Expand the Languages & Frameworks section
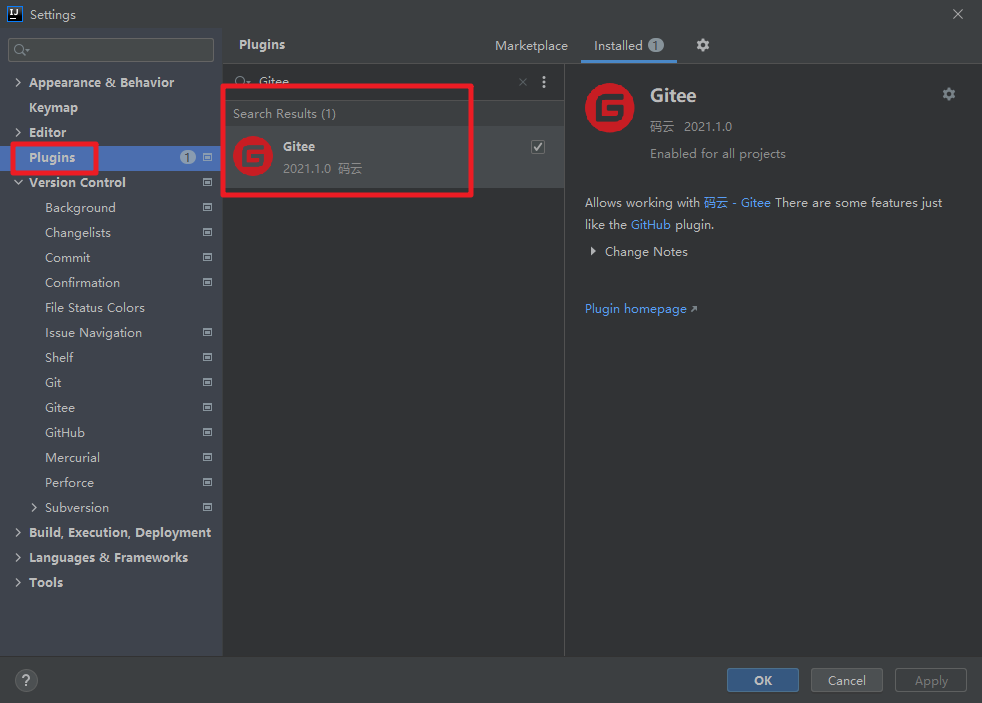The image size is (982, 703). pos(18,558)
